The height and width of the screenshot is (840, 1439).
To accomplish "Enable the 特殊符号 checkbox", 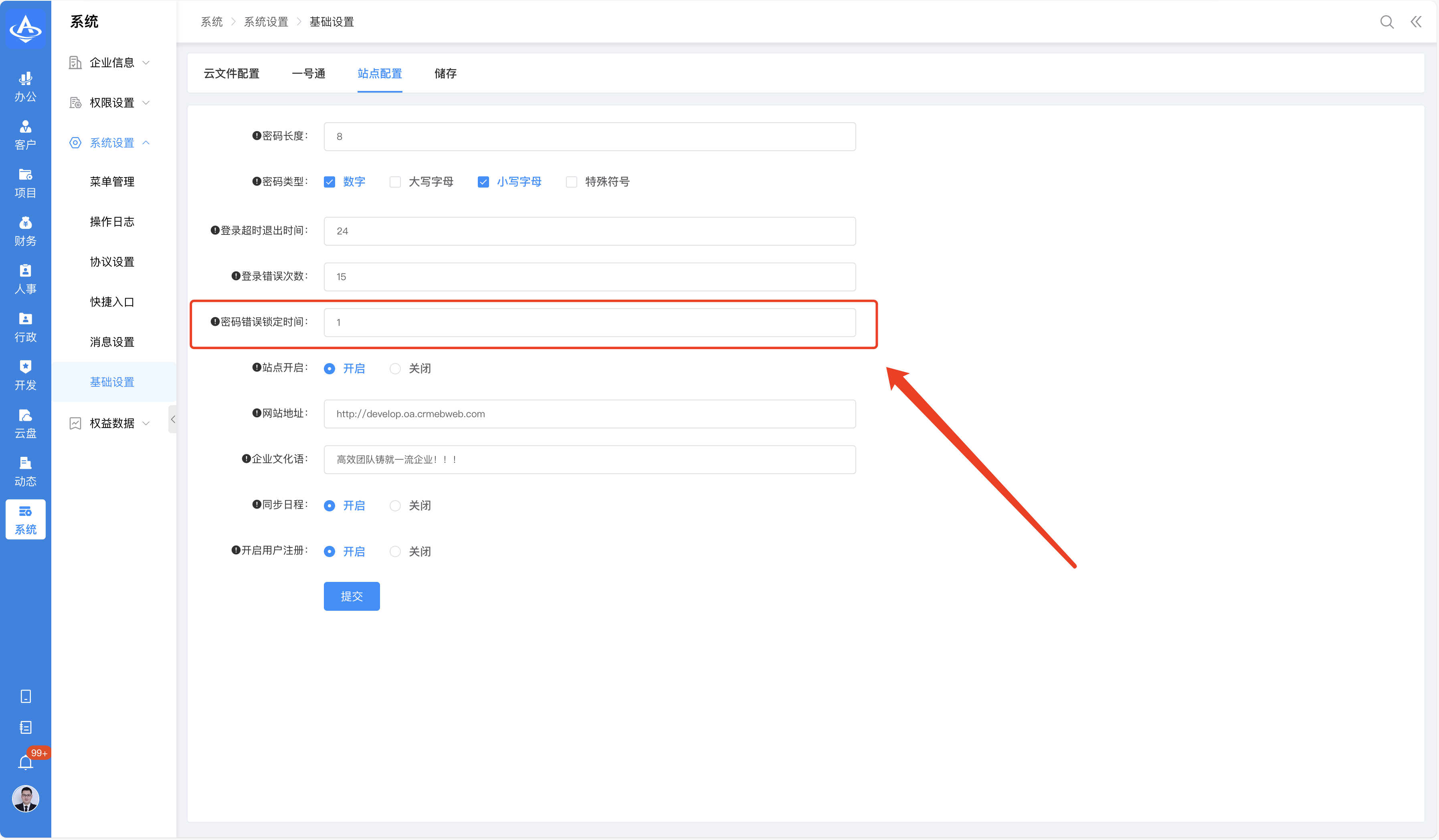I will click(572, 182).
